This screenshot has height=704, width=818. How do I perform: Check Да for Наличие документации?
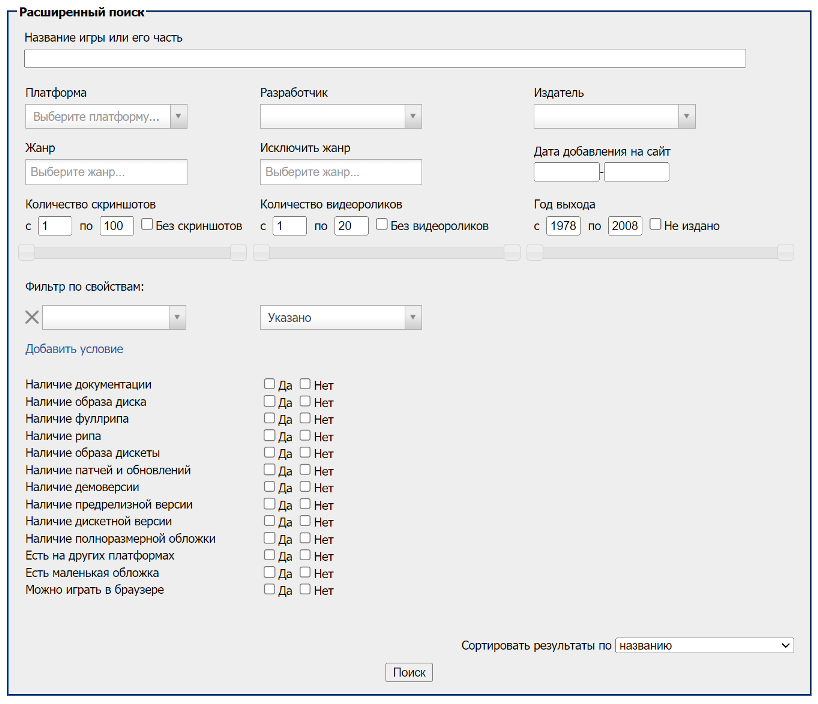click(269, 383)
